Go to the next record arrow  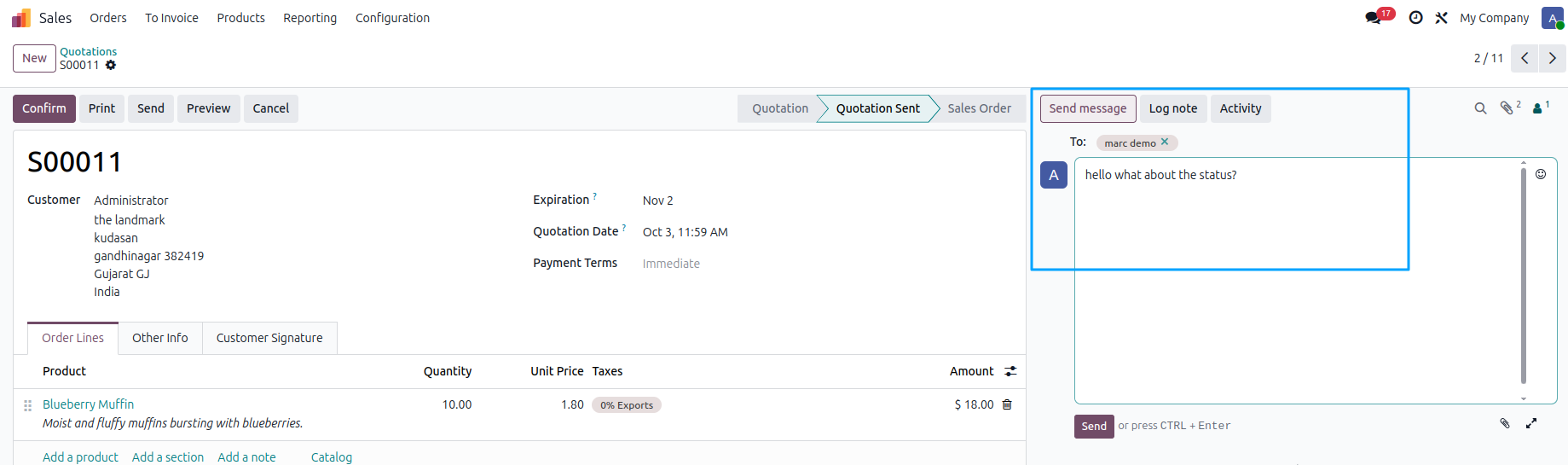[1553, 58]
